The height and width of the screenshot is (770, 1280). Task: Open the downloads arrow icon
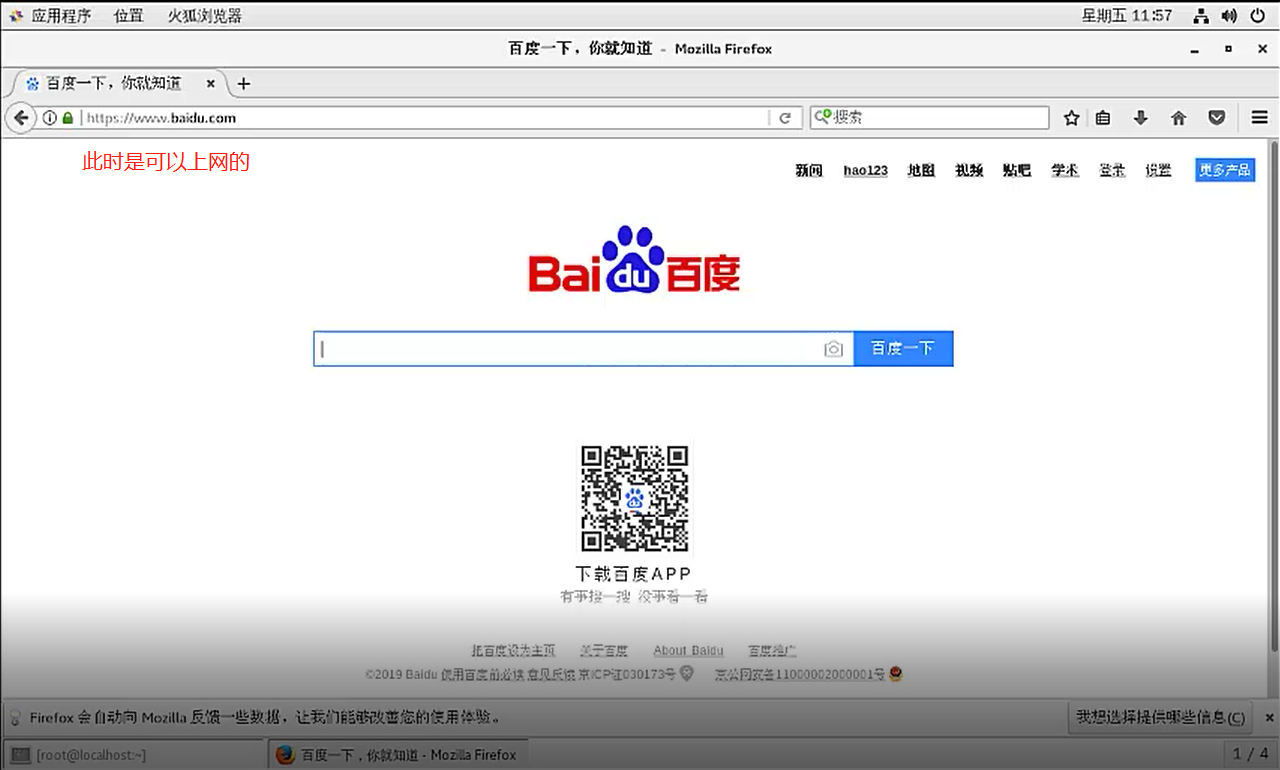tap(1140, 117)
